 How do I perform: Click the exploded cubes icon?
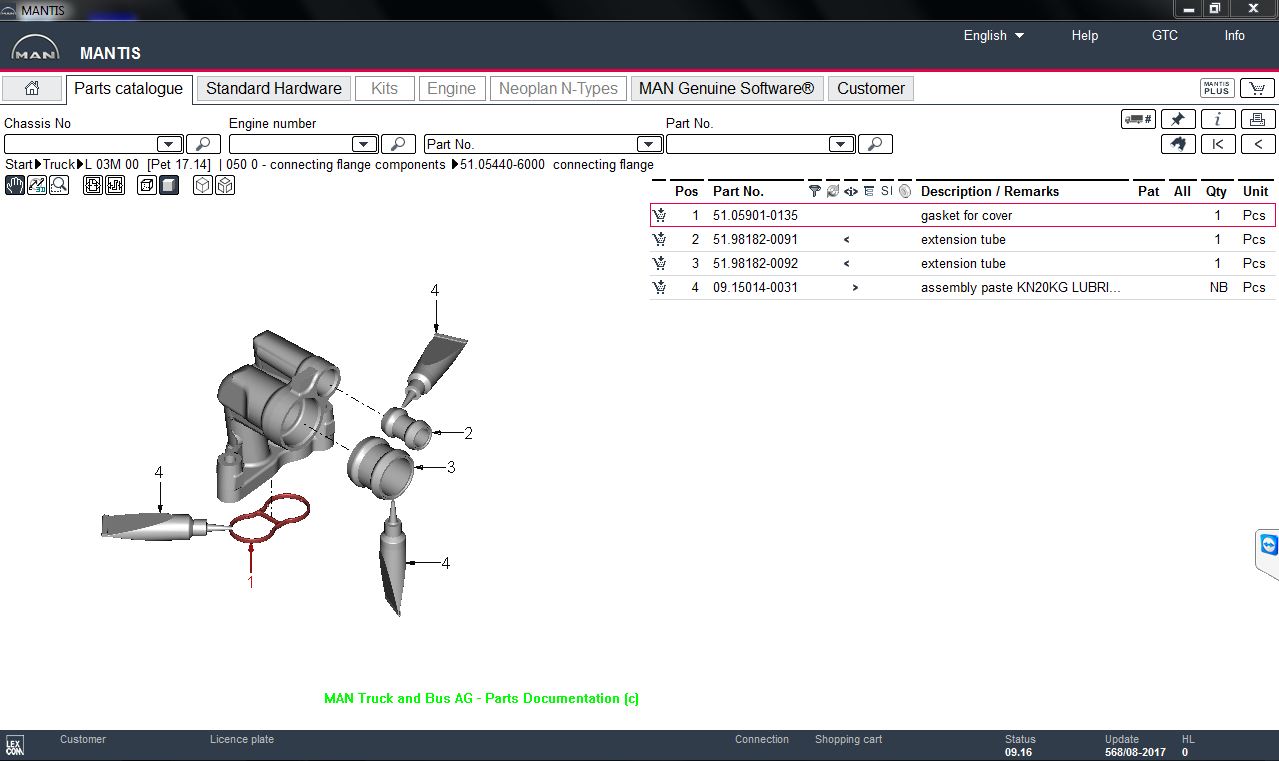pyautogui.click(x=225, y=185)
